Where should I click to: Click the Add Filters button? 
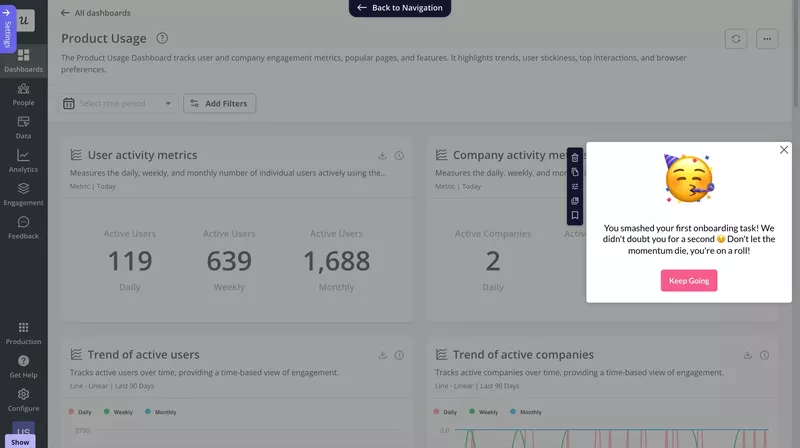220,103
